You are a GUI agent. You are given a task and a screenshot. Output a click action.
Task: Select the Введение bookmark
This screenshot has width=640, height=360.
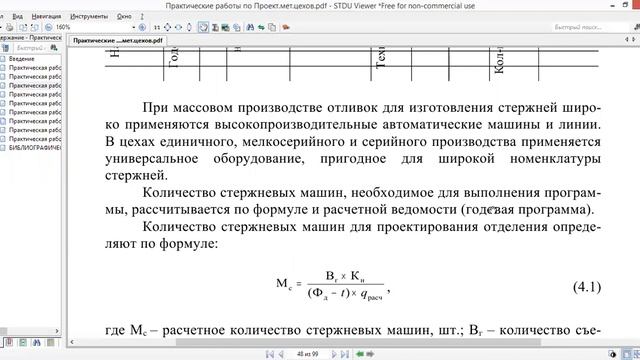point(22,59)
